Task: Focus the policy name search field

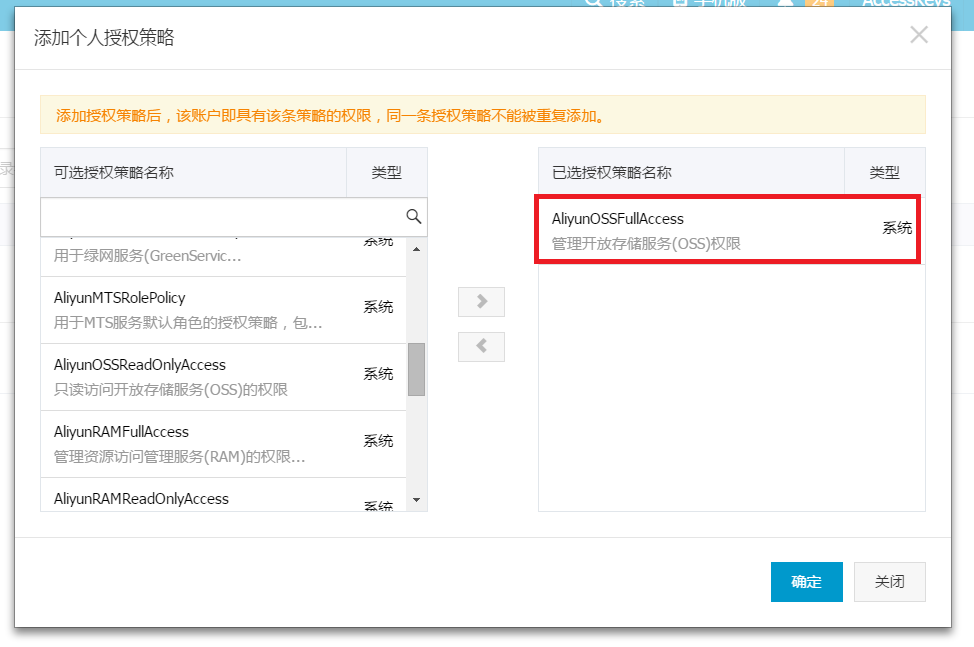Action: 234,217
